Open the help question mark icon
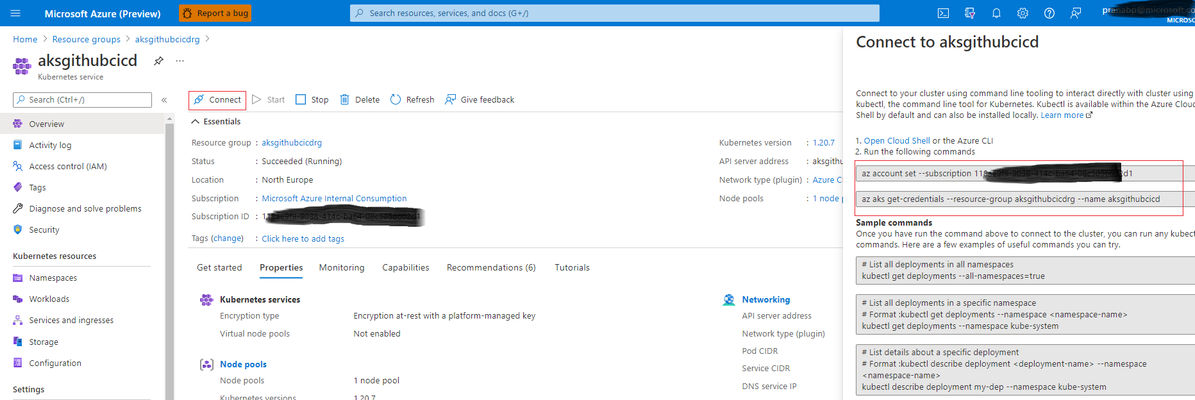 [x=1049, y=13]
